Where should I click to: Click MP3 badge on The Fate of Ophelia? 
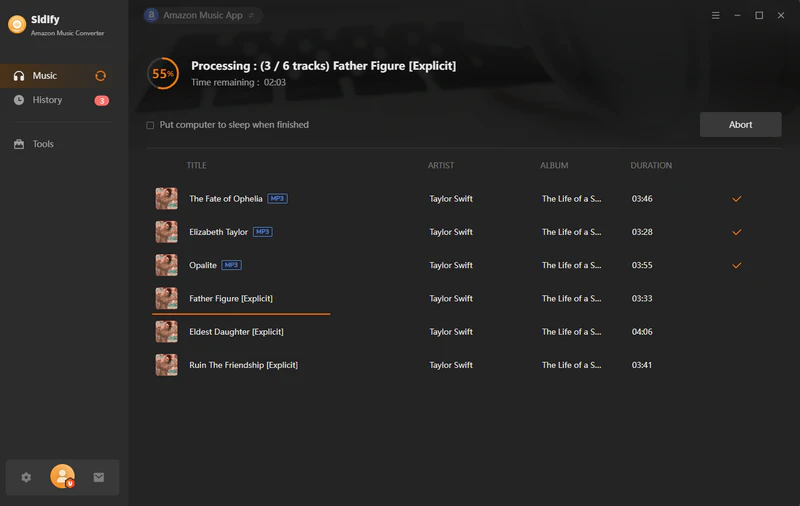278,198
